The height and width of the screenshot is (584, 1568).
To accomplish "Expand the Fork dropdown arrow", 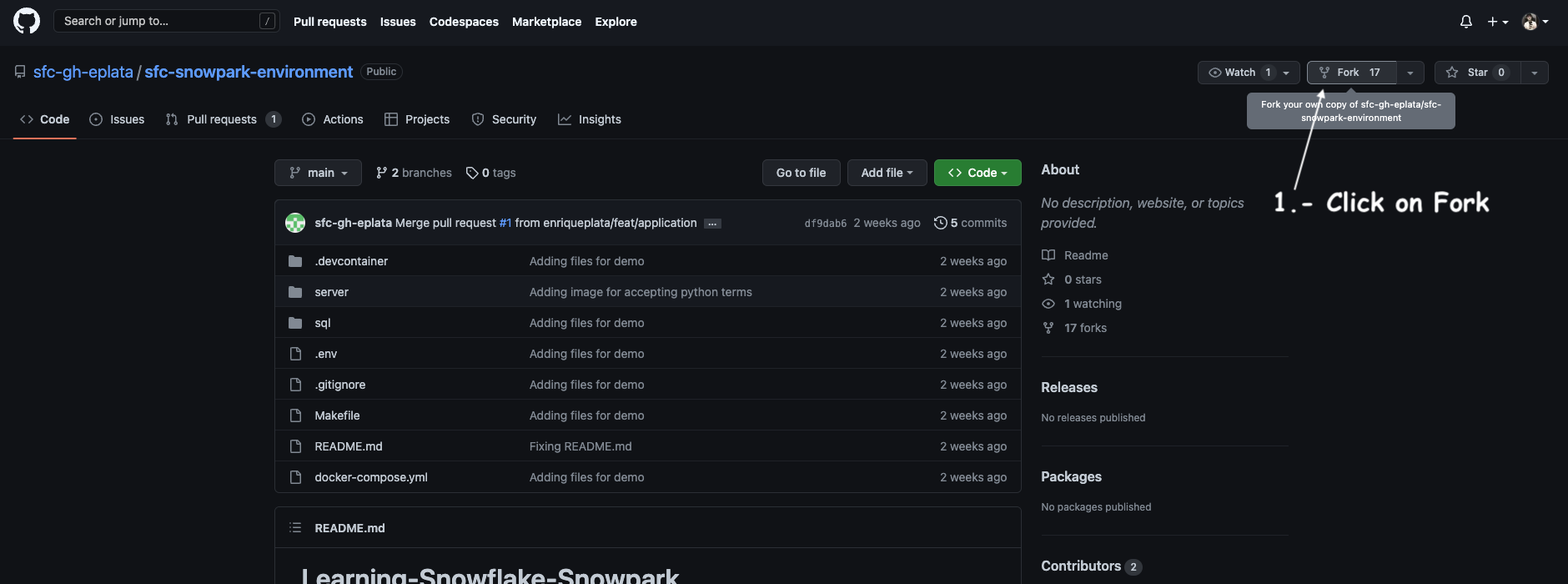I will [x=1410, y=73].
